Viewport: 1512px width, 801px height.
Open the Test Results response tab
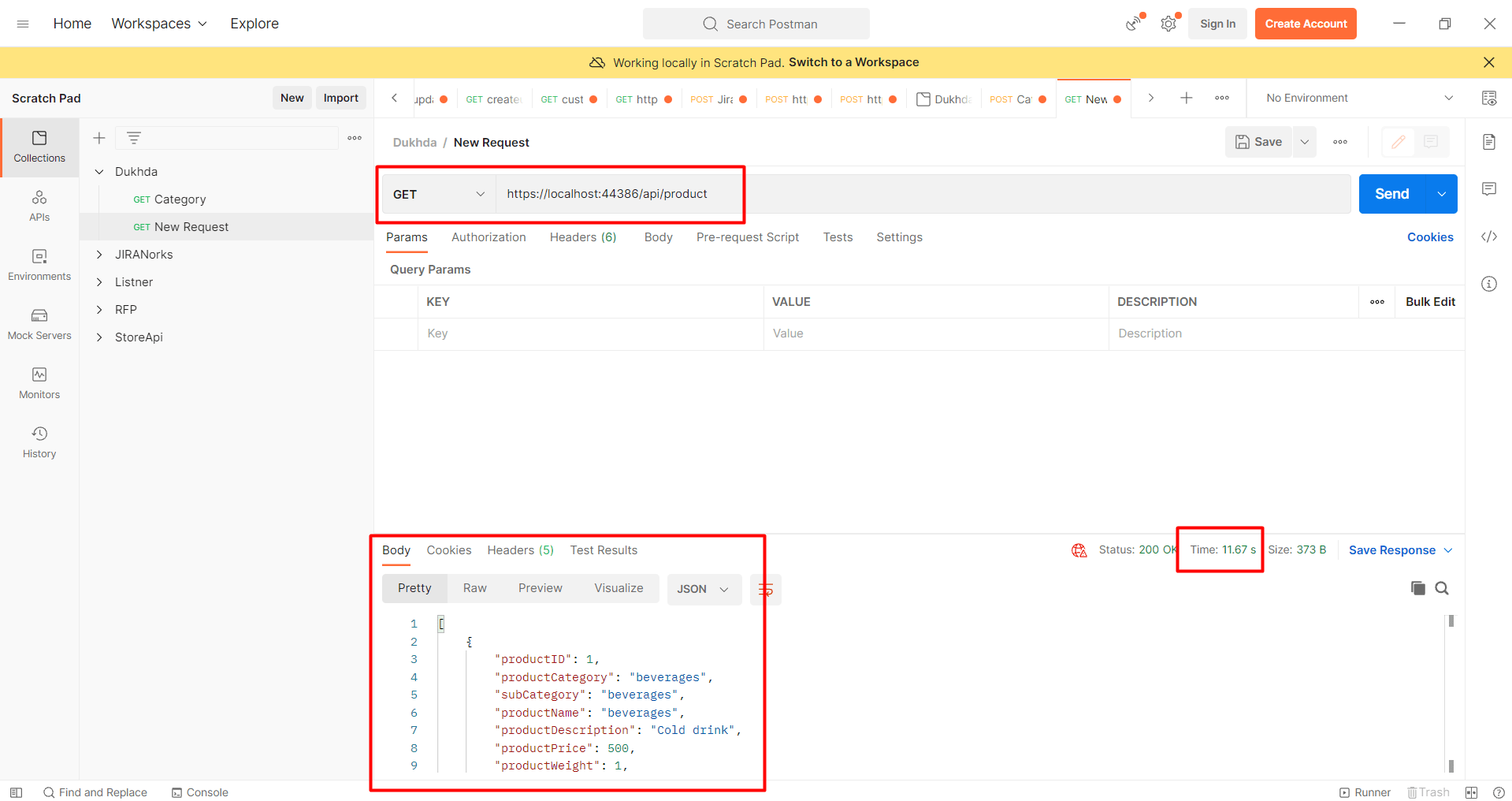coord(604,550)
